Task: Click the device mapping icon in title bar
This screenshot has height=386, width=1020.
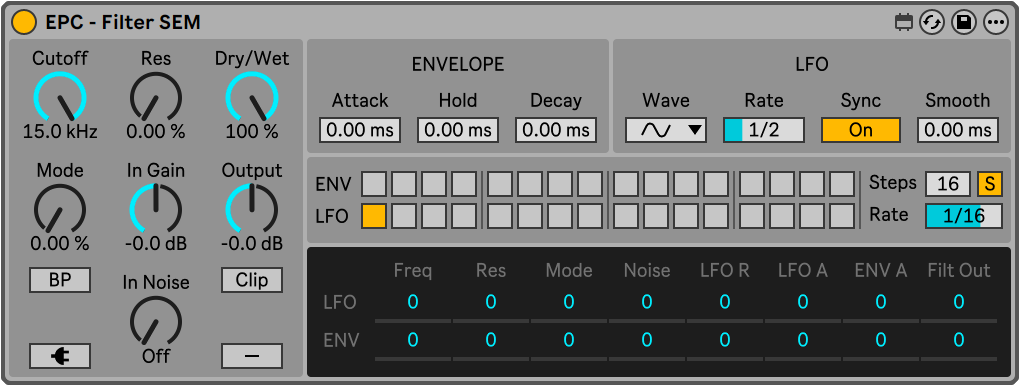Action: (x=904, y=23)
